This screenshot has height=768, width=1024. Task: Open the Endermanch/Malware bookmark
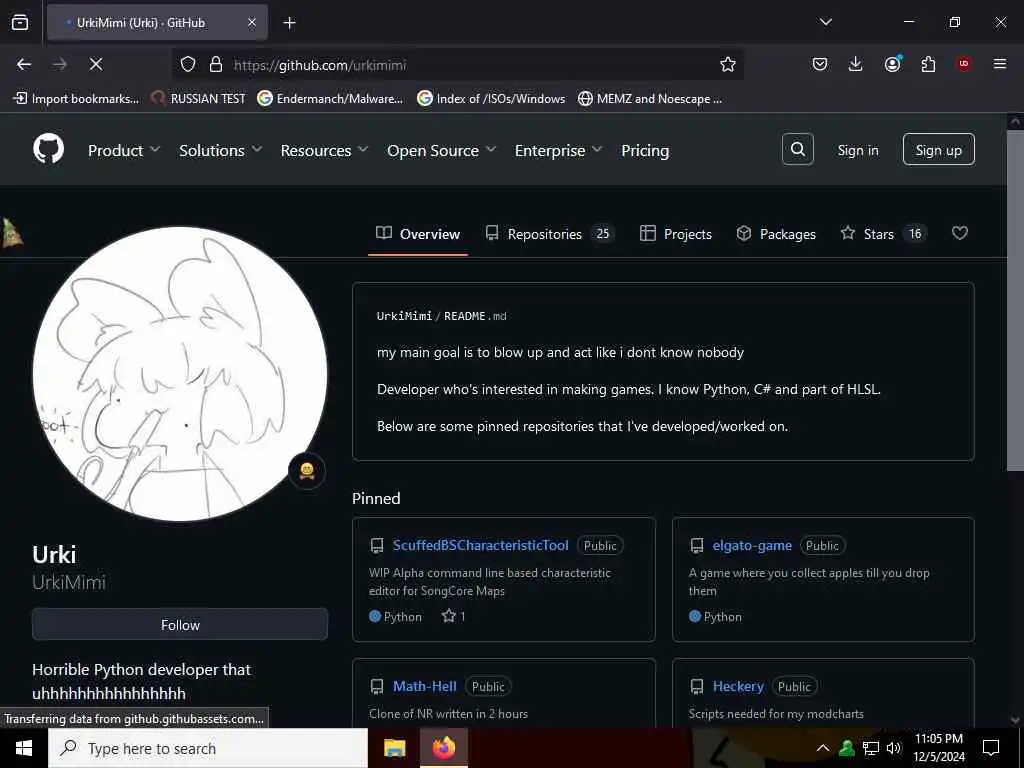pos(330,99)
